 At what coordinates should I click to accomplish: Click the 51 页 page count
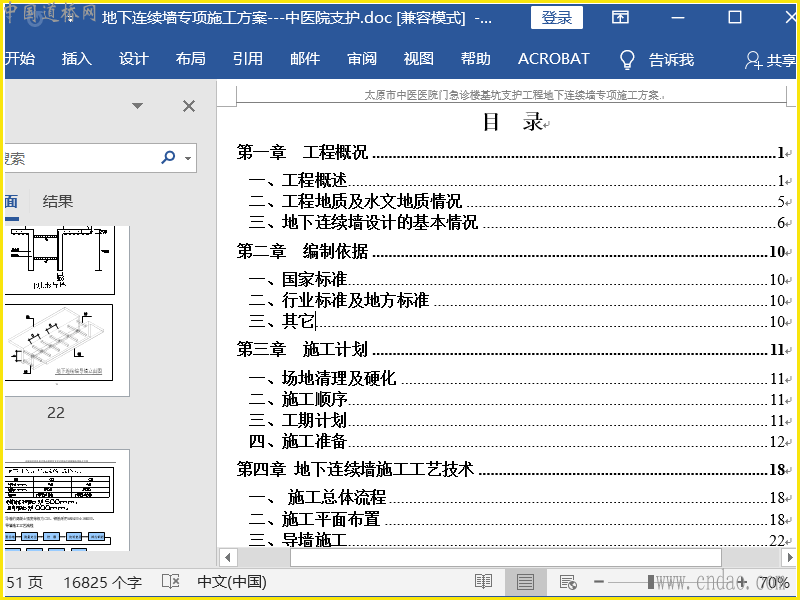tap(24, 582)
